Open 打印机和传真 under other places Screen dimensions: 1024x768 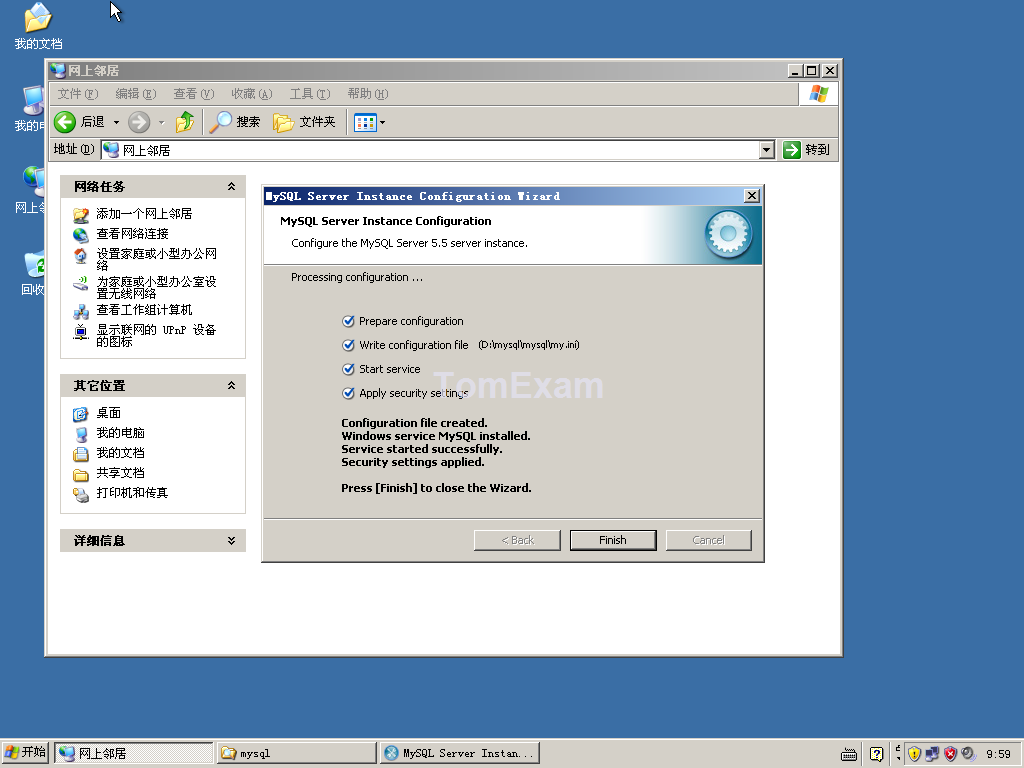tap(132, 493)
